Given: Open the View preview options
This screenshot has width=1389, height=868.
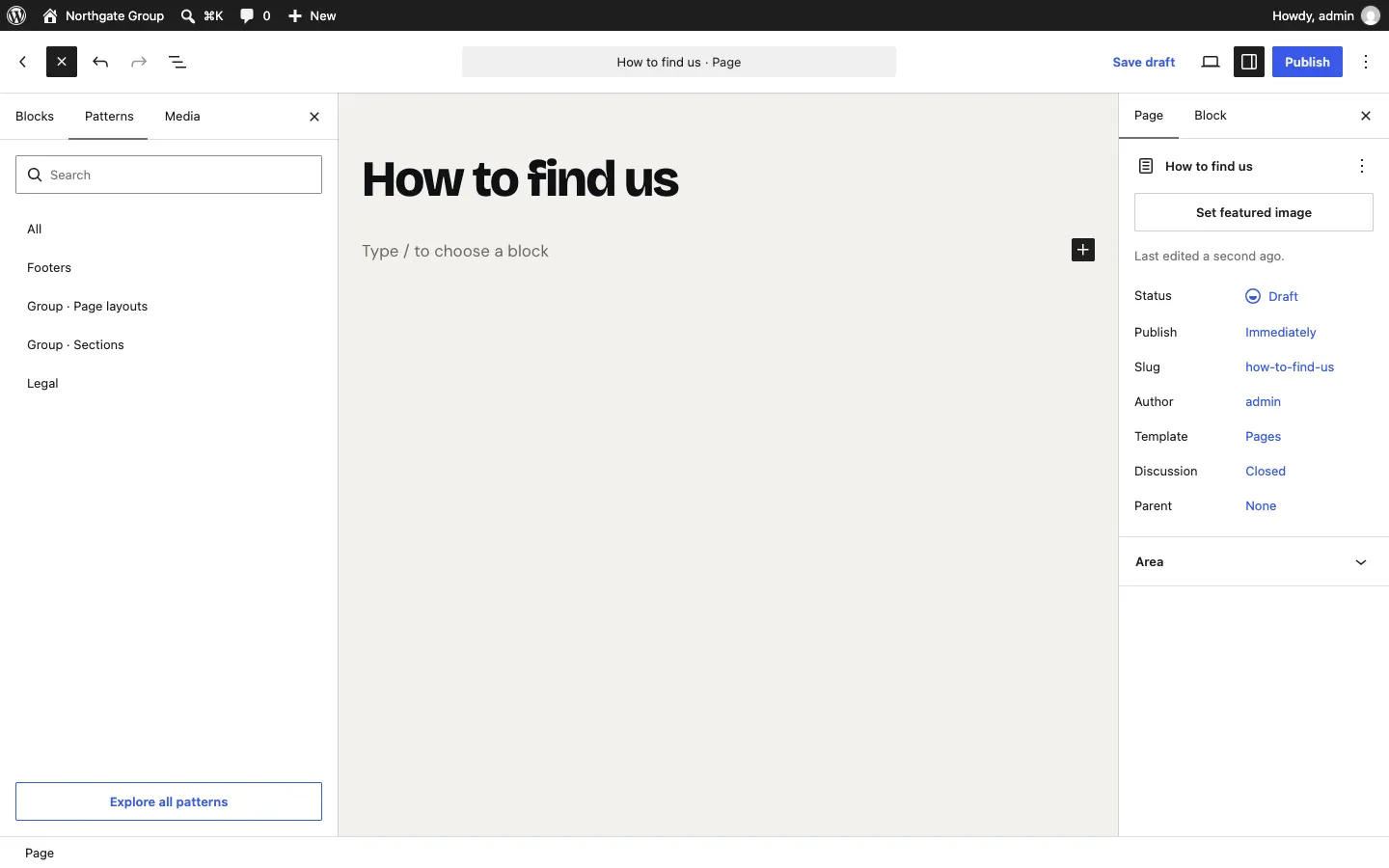Looking at the screenshot, I should [x=1211, y=62].
